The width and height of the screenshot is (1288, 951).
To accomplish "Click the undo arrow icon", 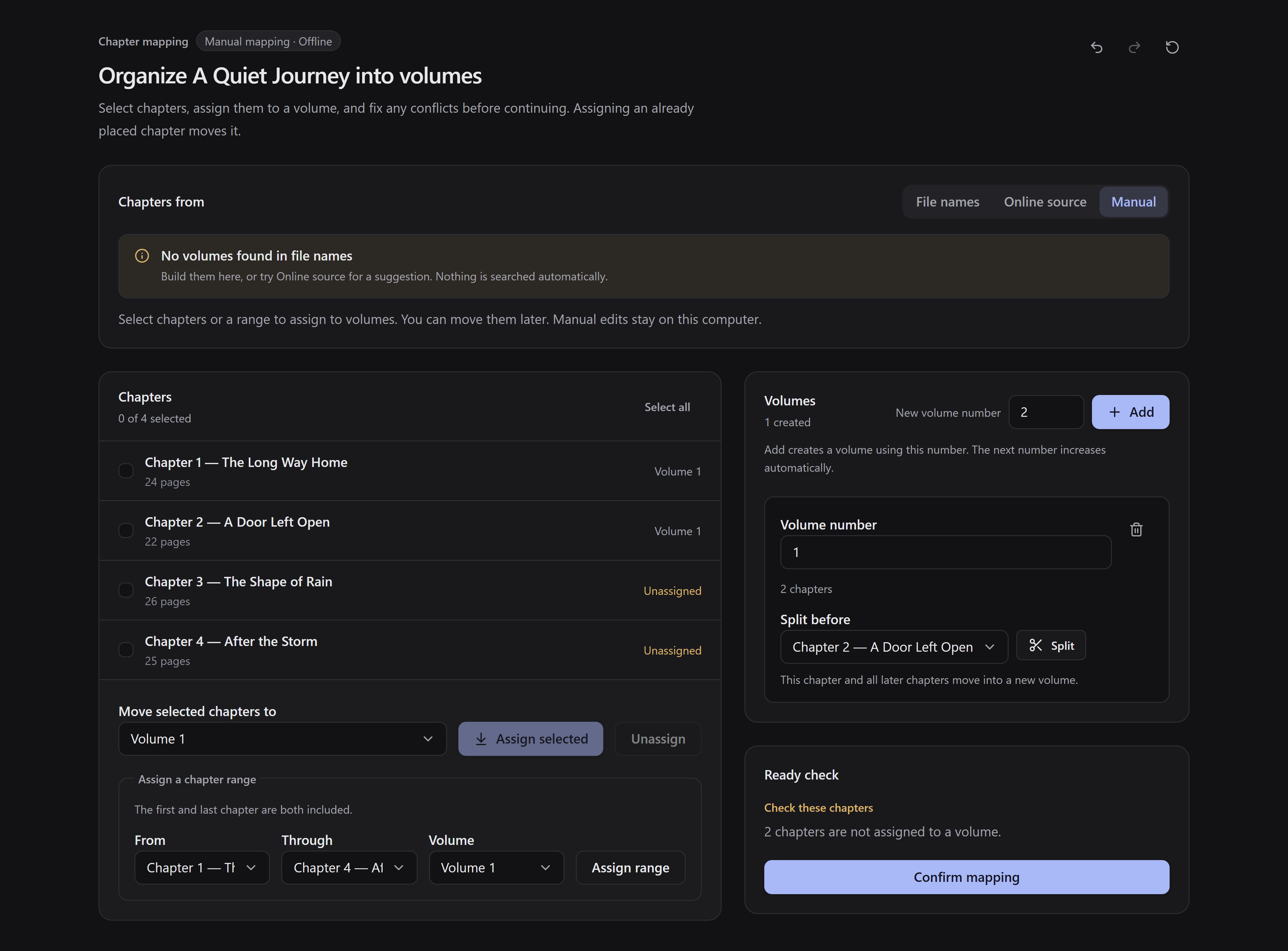I will point(1096,47).
